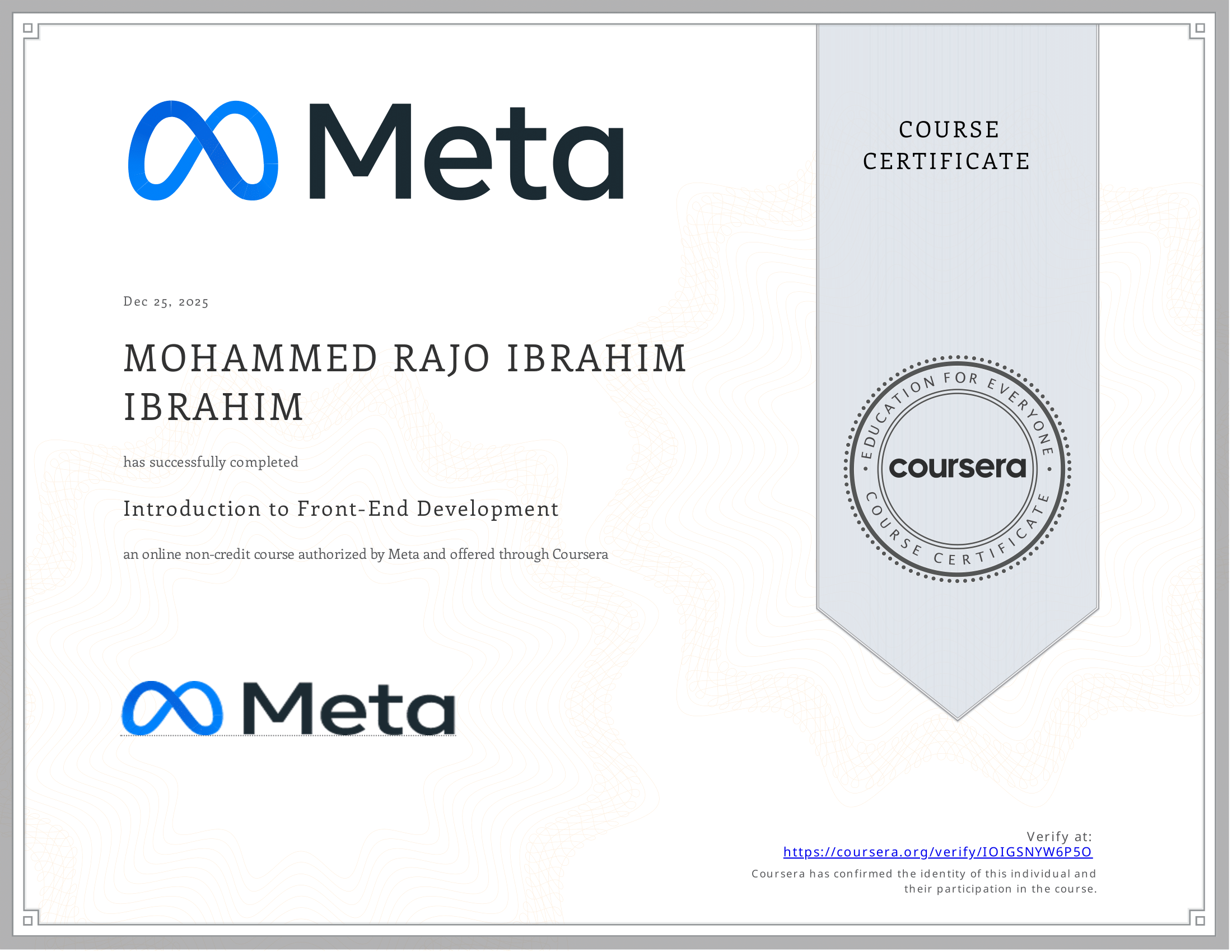The image size is (1232, 952).
Task: Click the bottom-right corner square ornament
Action: click(x=1201, y=921)
